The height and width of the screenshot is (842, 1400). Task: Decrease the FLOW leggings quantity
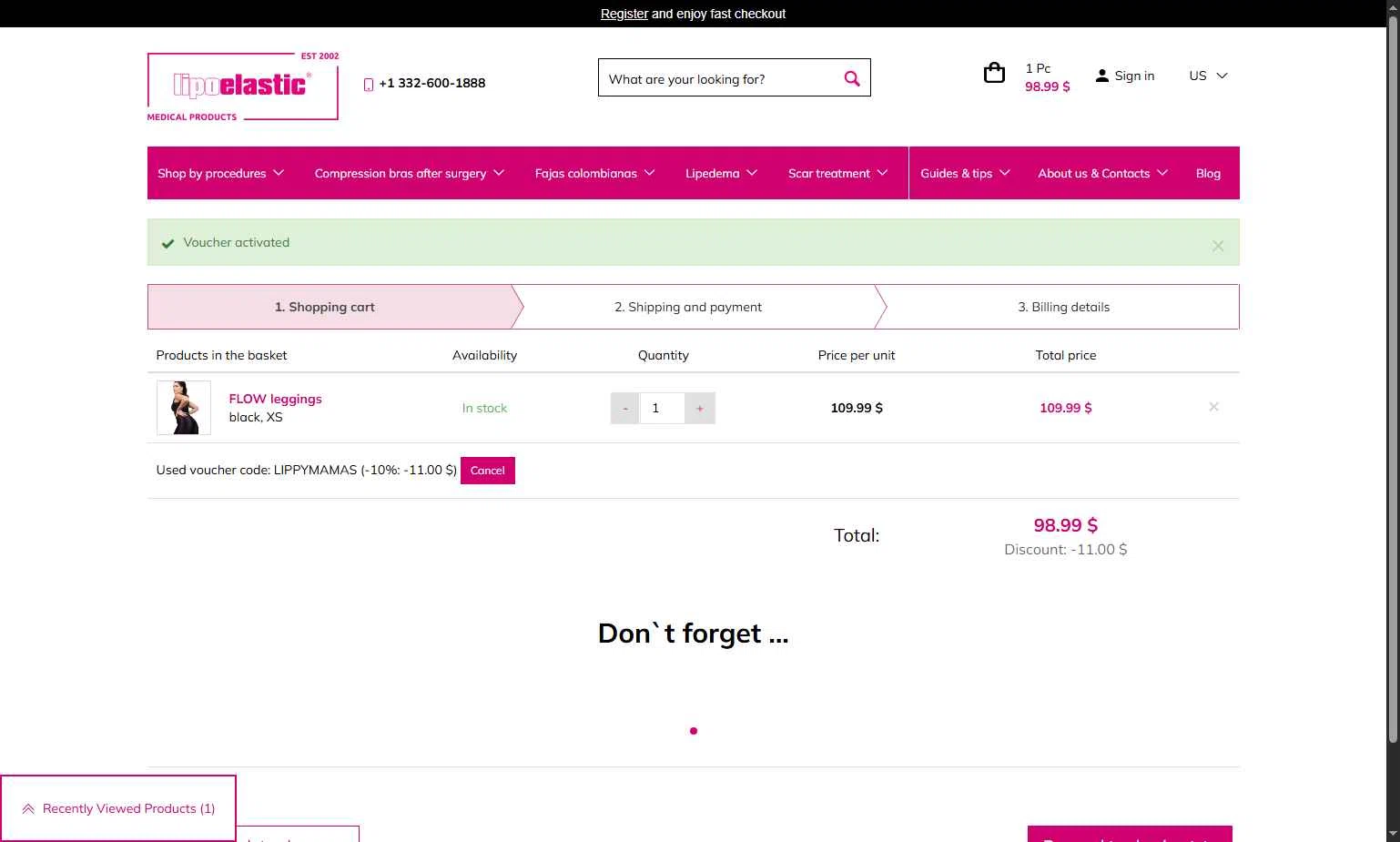[624, 408]
